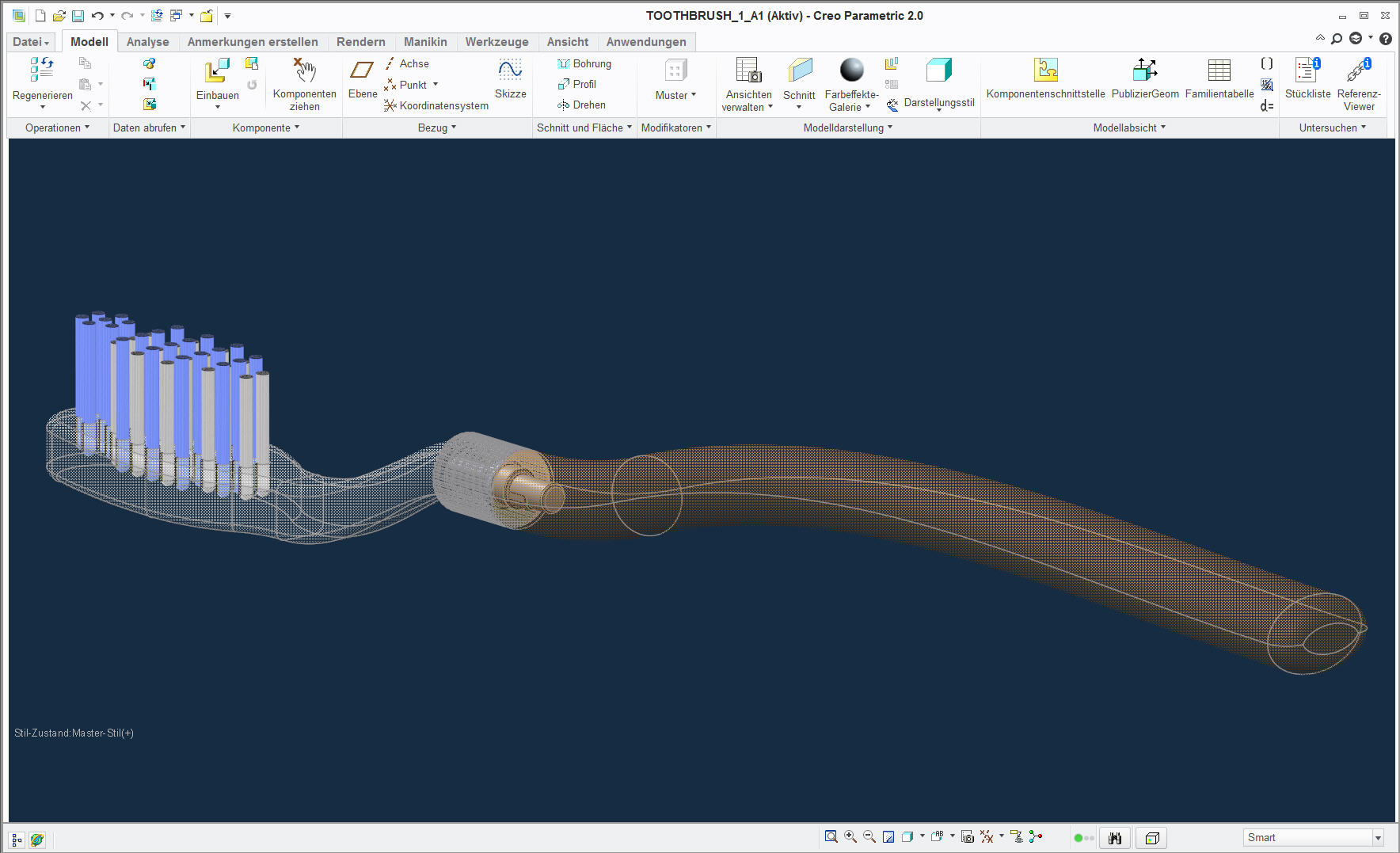Switch to the Analyse tab

click(147, 42)
